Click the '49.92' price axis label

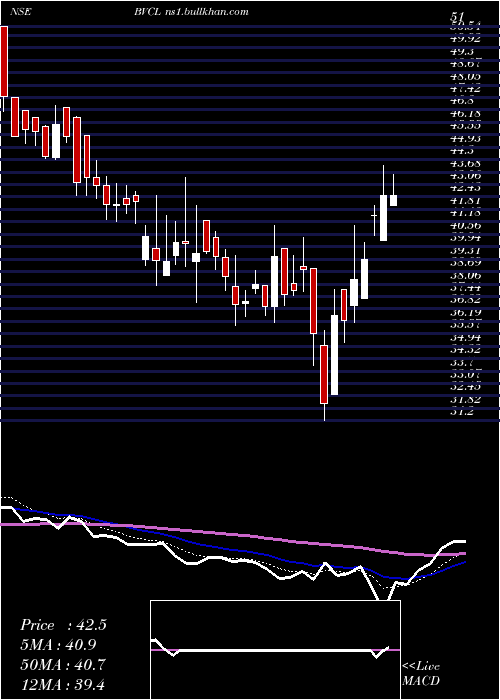466,39
